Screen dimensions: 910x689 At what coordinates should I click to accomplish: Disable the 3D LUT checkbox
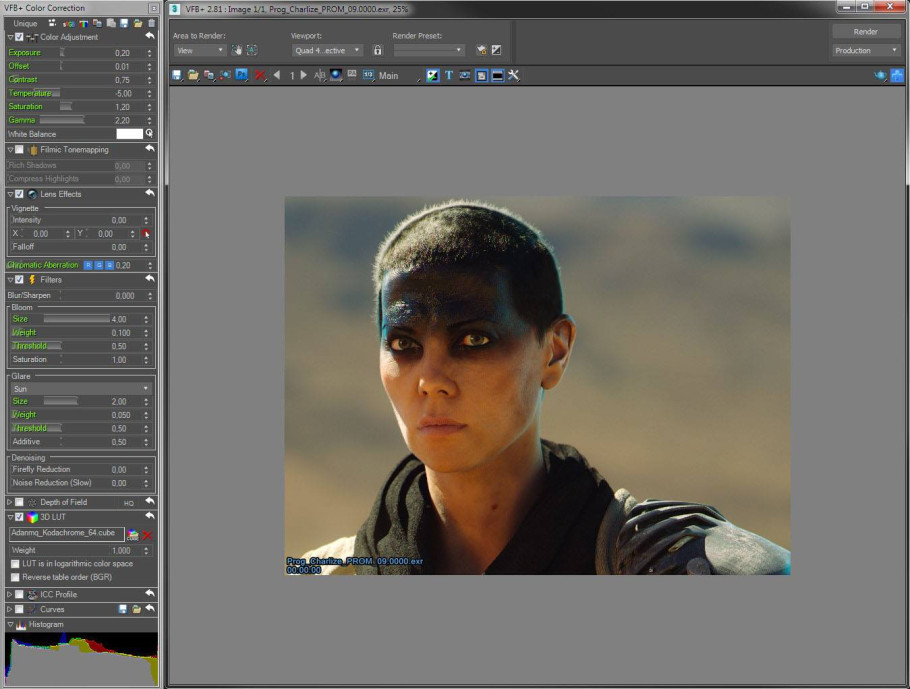click(x=19, y=517)
